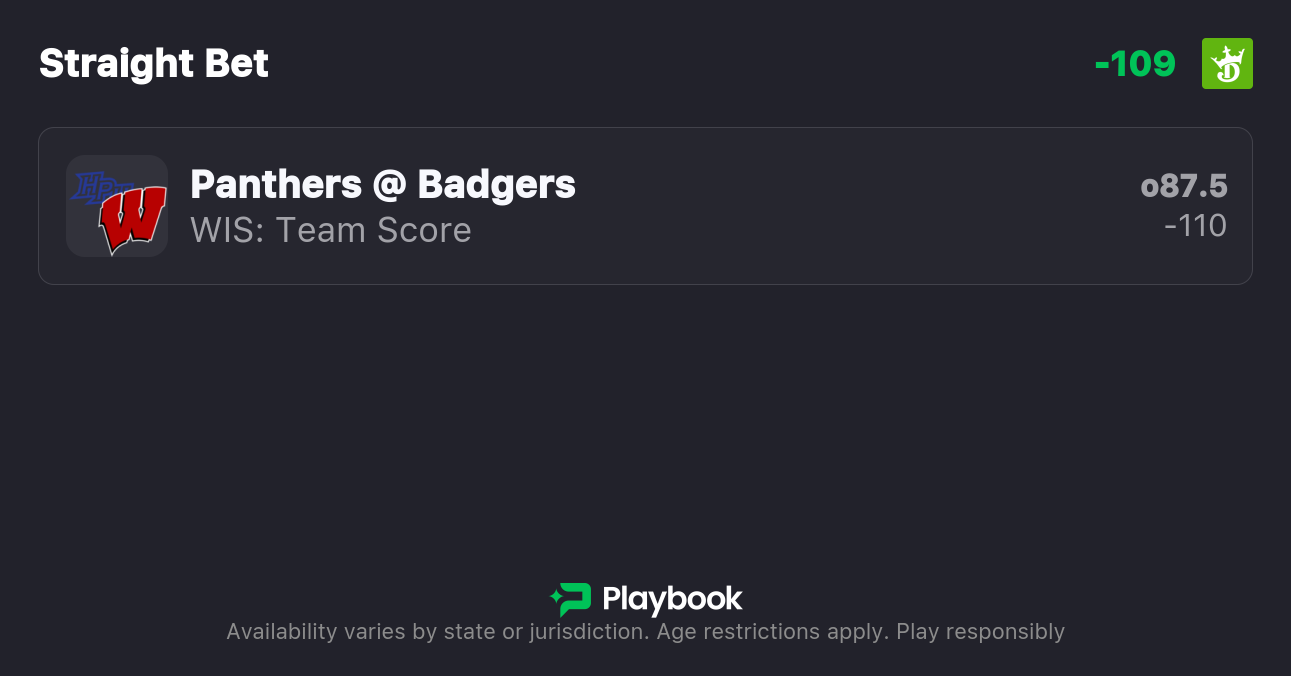Select the o87.5 over line
Screen dimensions: 1291x676
pyautogui.click(x=1184, y=186)
